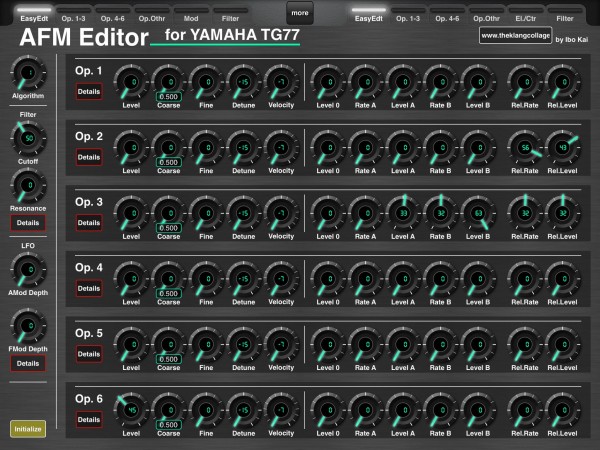Screen dimensions: 600x450
Task: Open Details under Resonance
Action: (x=28, y=223)
